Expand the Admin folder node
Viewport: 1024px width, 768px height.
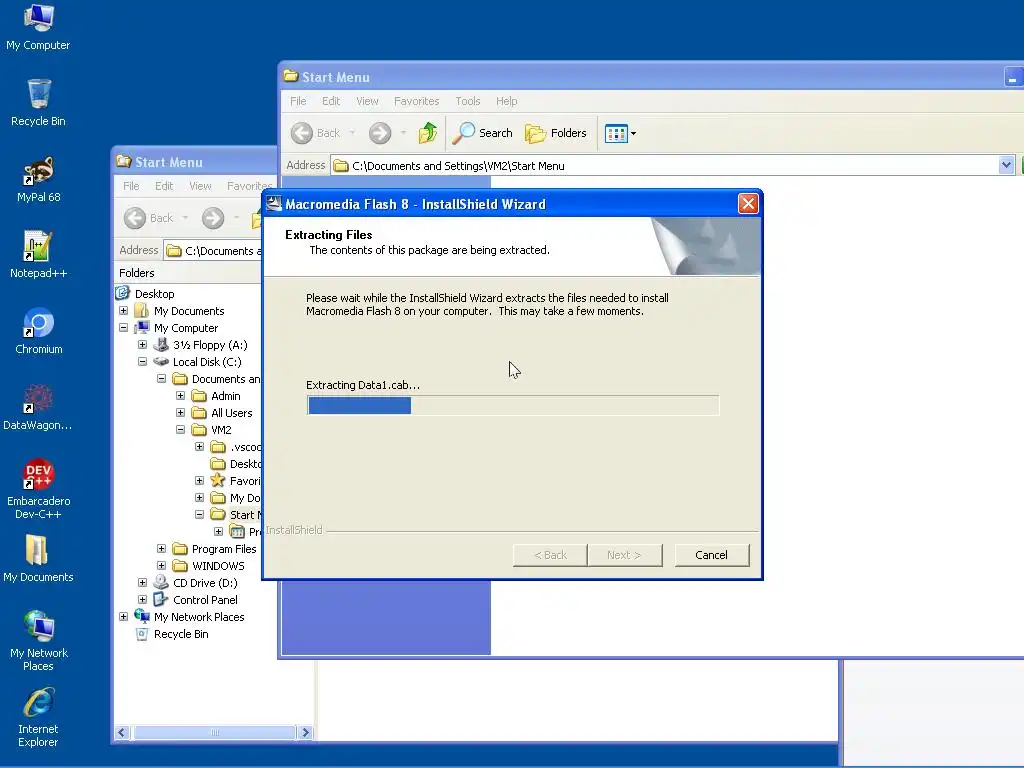pos(181,396)
